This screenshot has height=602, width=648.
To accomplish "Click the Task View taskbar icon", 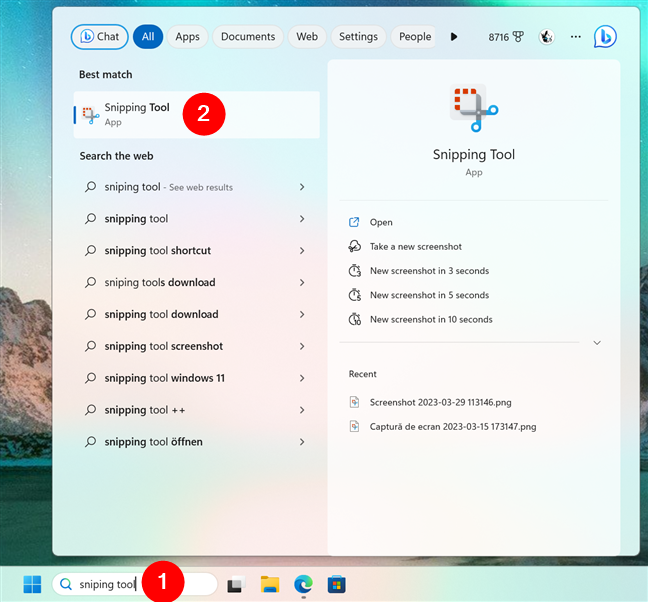I will coord(235,585).
